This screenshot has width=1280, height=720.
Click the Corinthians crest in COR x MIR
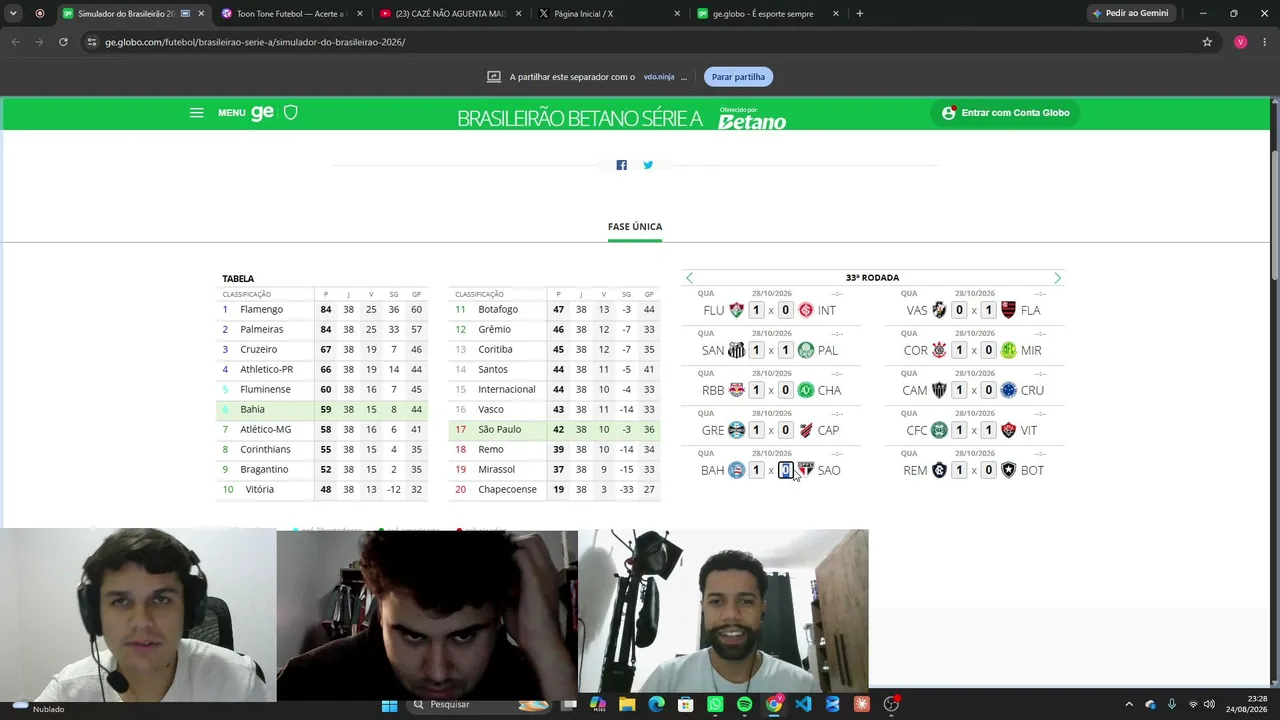coord(939,350)
